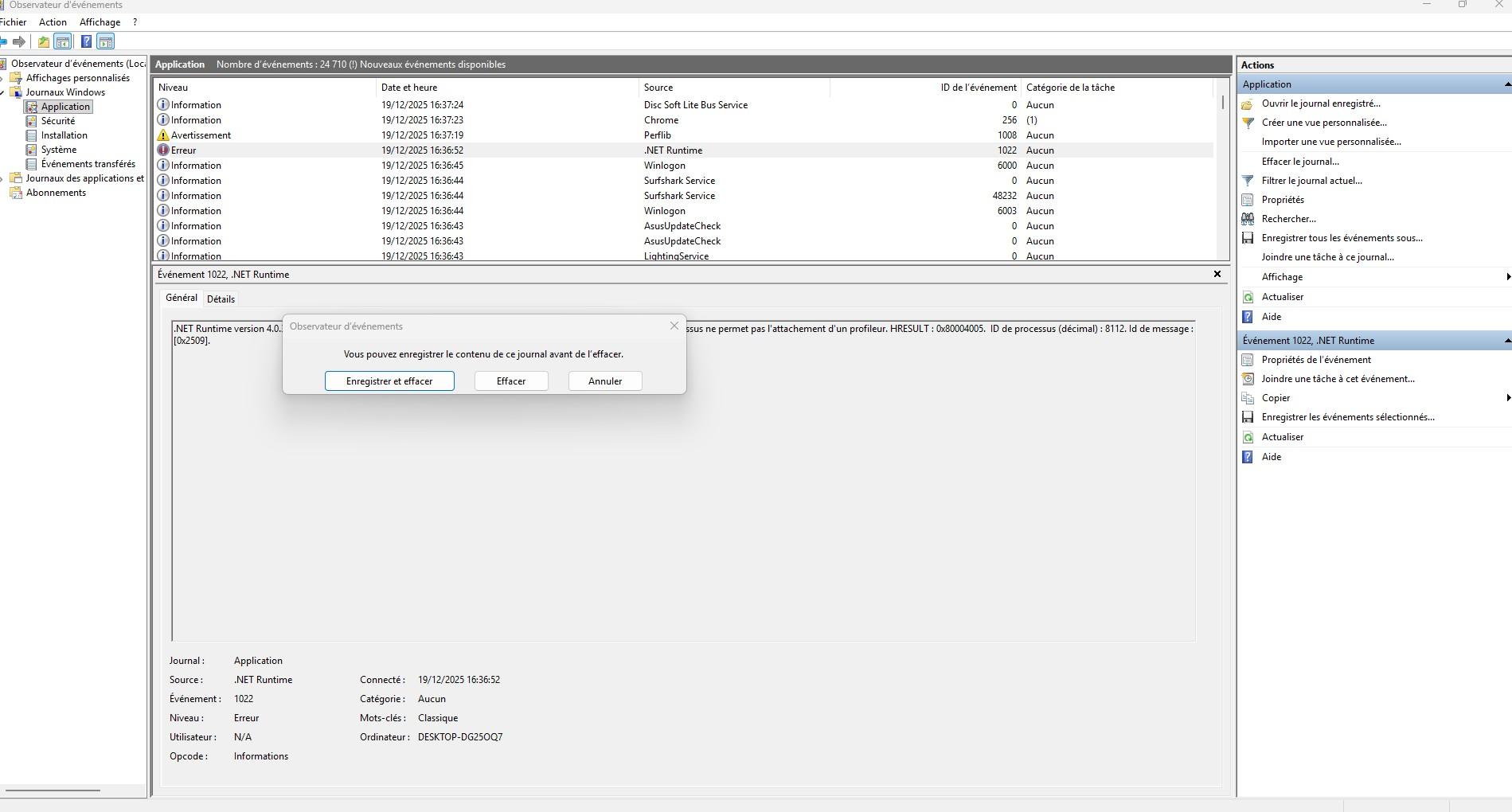Click the Joindre une tâche à cet événement icon

(1248, 379)
